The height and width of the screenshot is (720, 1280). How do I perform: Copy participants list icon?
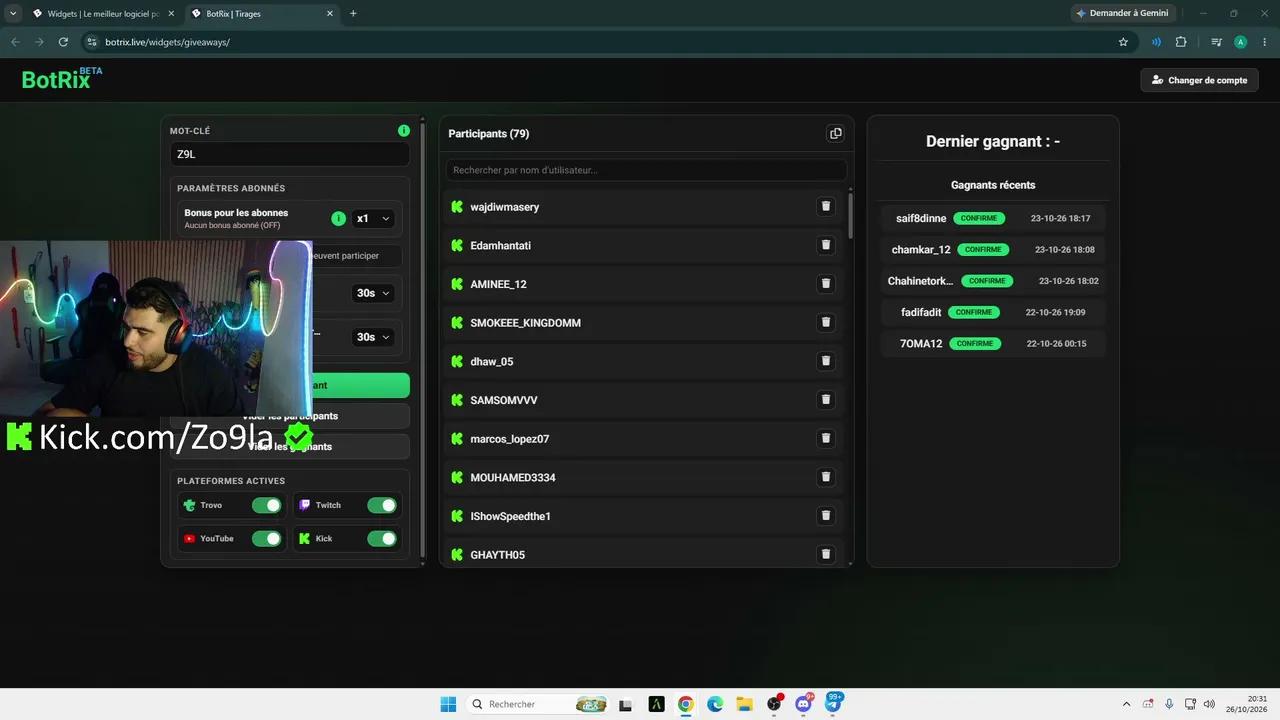[x=836, y=133]
